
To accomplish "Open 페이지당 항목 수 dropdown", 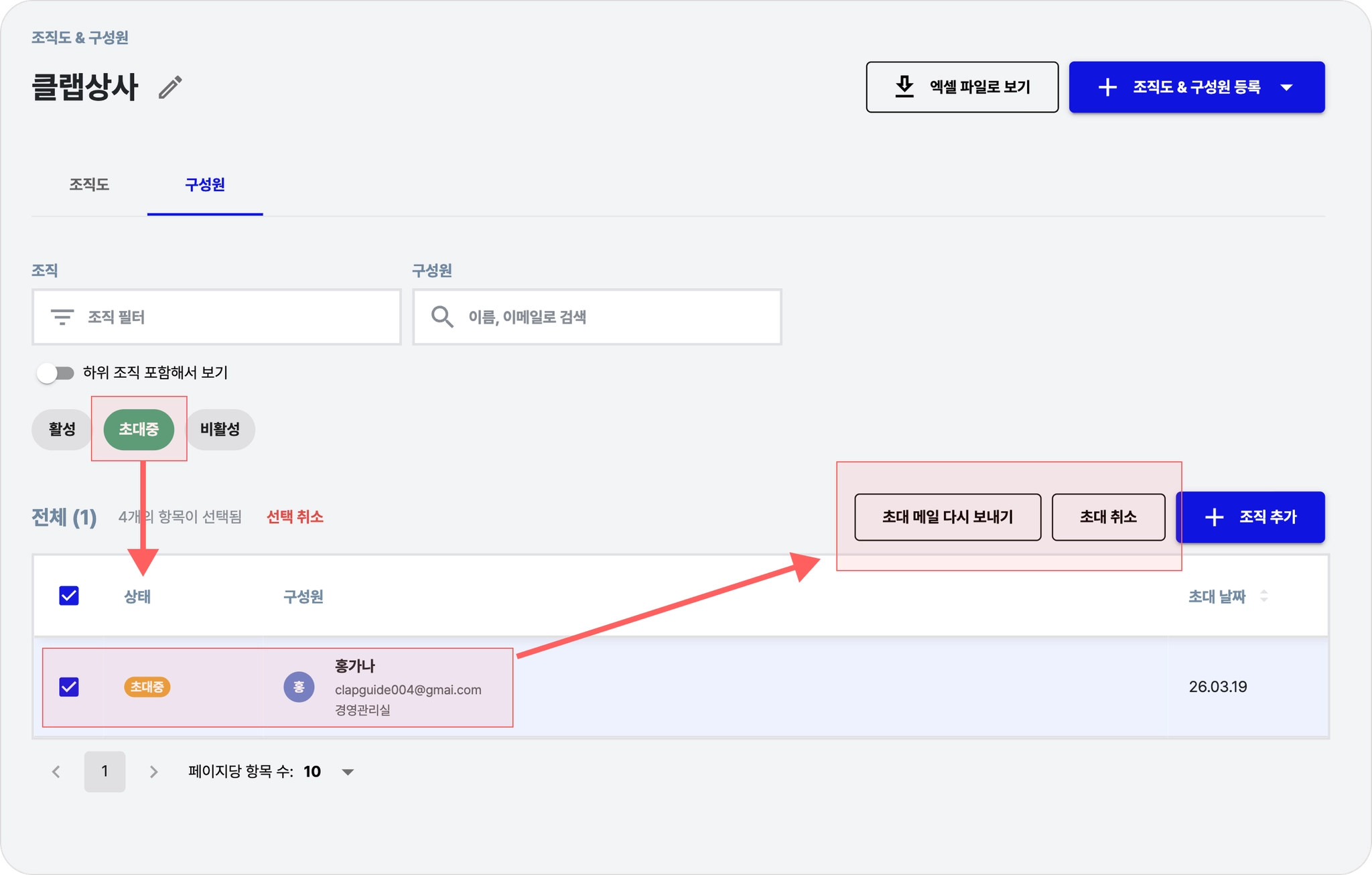I will point(347,772).
